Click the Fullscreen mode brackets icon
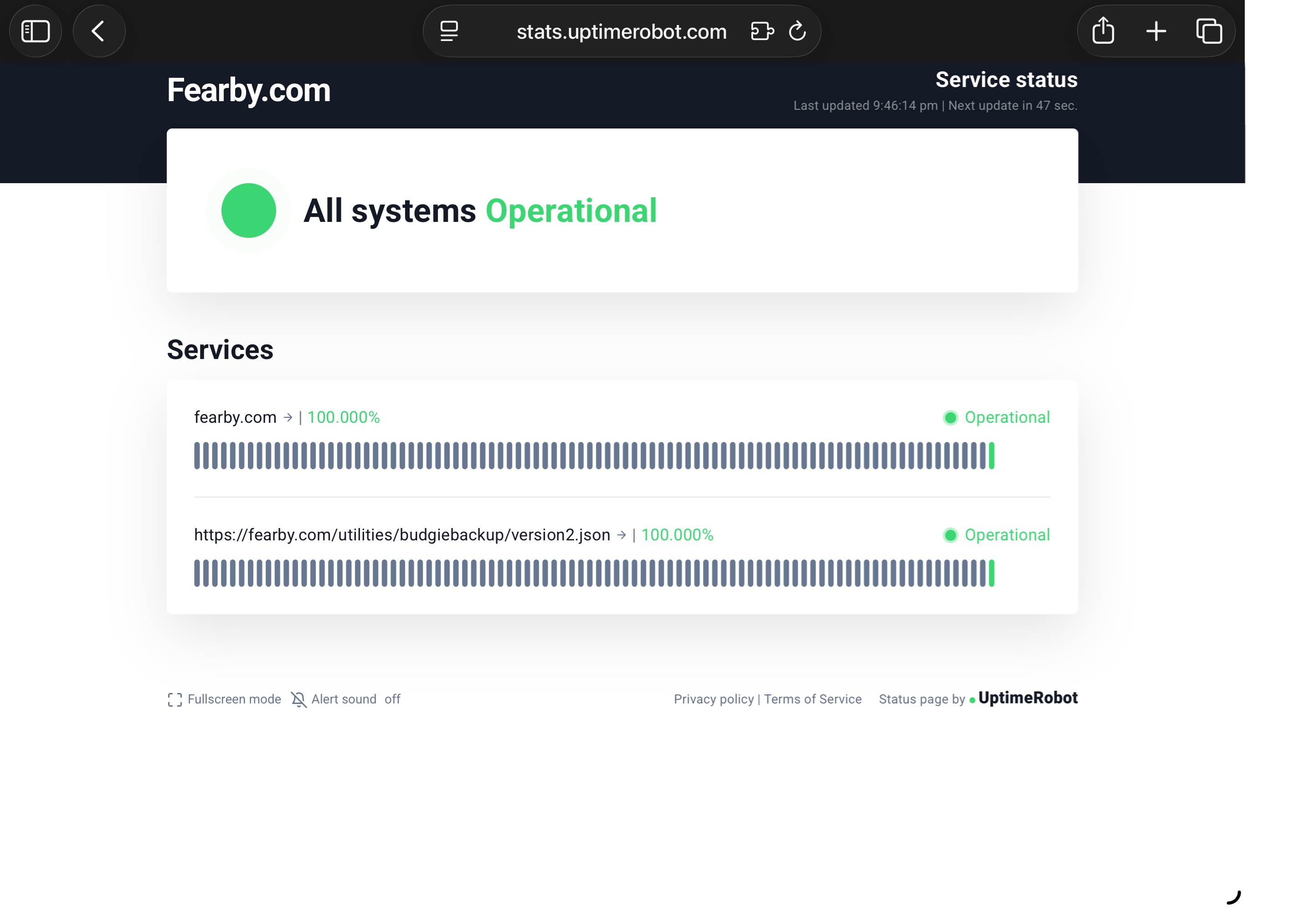Image resolution: width=1299 pixels, height=924 pixels. click(175, 700)
